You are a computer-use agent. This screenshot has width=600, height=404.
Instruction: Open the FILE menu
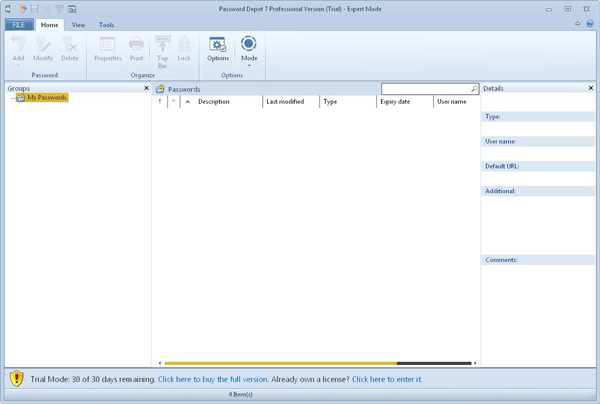(x=19, y=24)
